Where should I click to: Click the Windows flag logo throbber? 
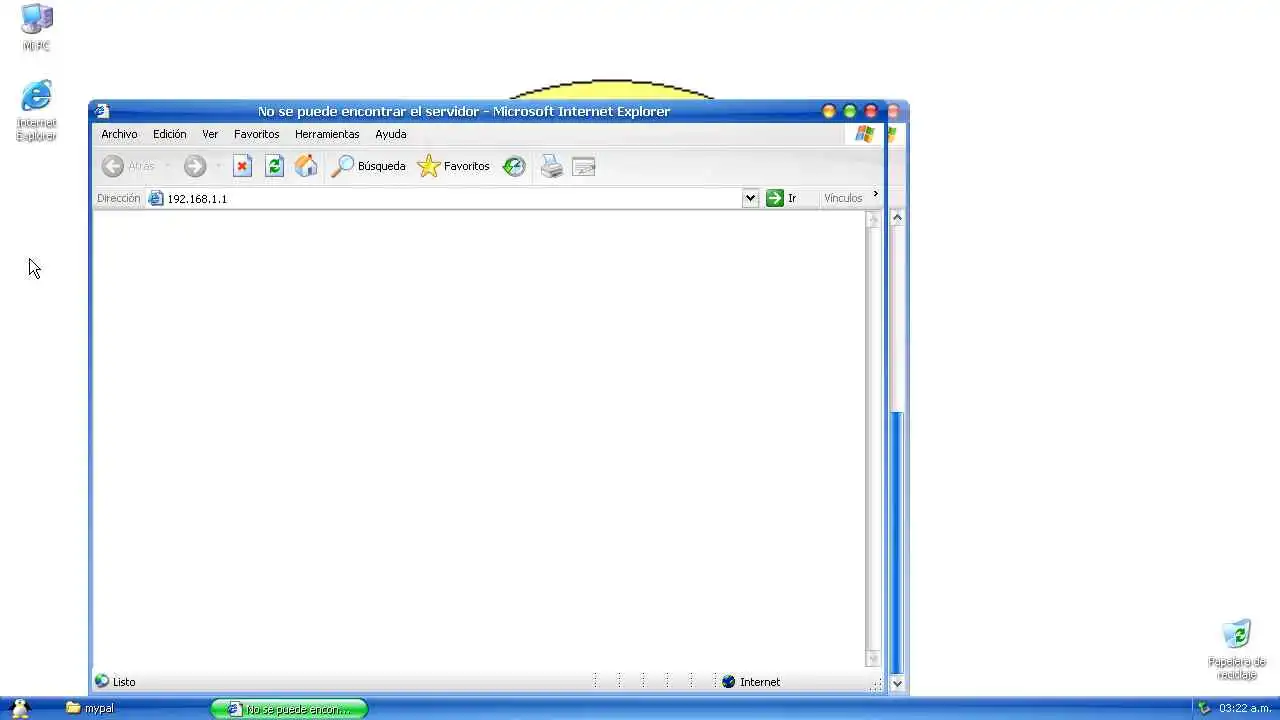[865, 134]
